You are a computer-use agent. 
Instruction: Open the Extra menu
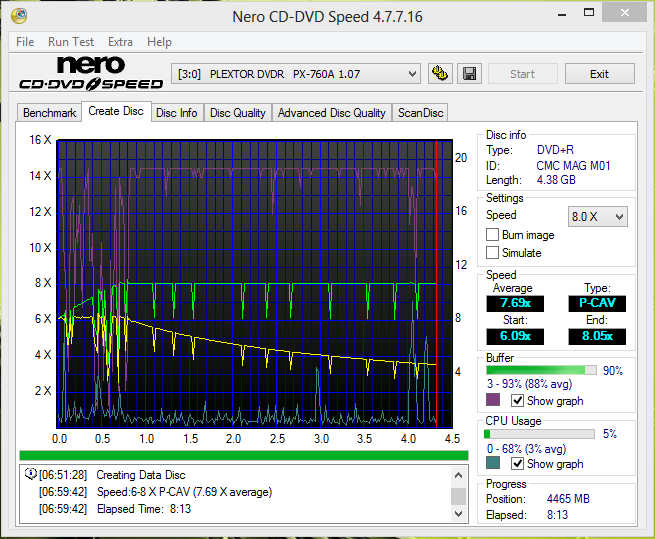(120, 42)
